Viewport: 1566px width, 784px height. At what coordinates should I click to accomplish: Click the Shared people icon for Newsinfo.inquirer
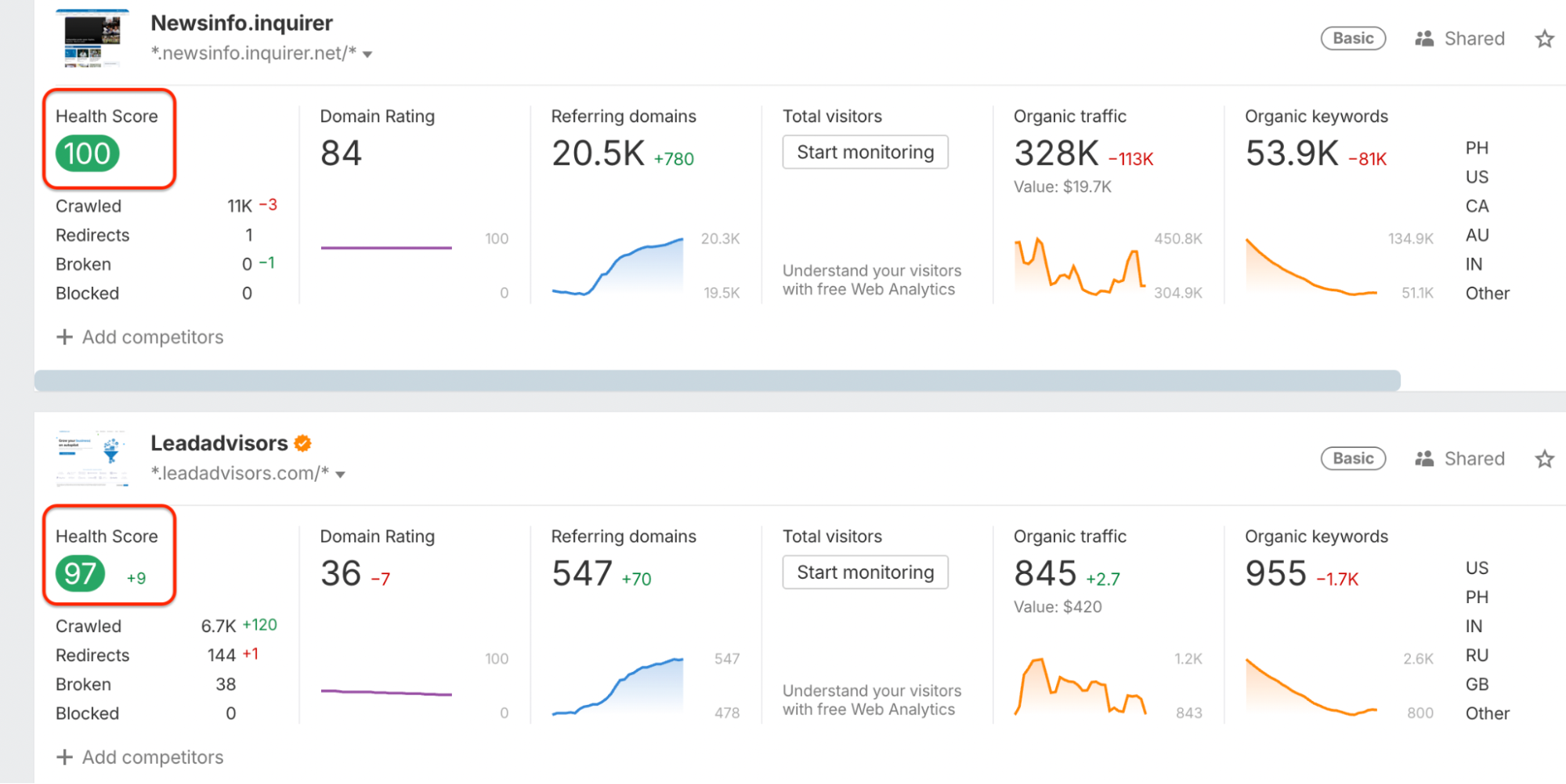click(1424, 38)
